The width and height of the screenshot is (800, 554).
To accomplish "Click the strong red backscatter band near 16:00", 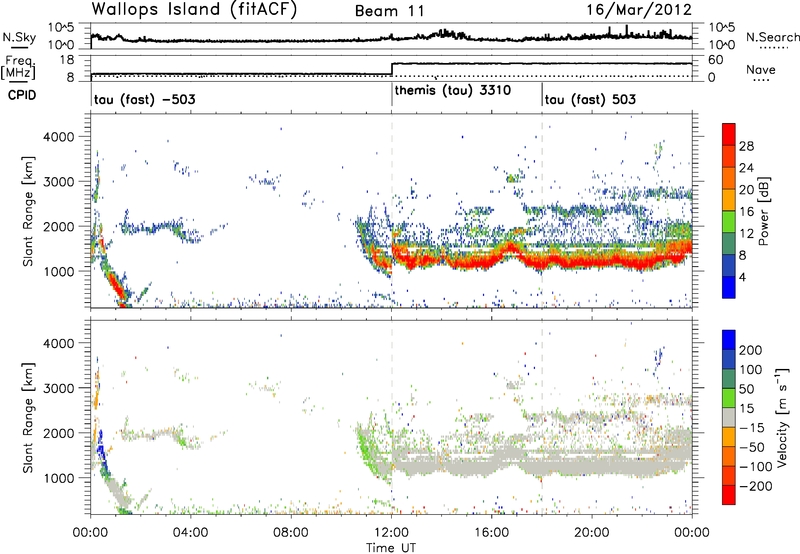I will click(x=492, y=259).
